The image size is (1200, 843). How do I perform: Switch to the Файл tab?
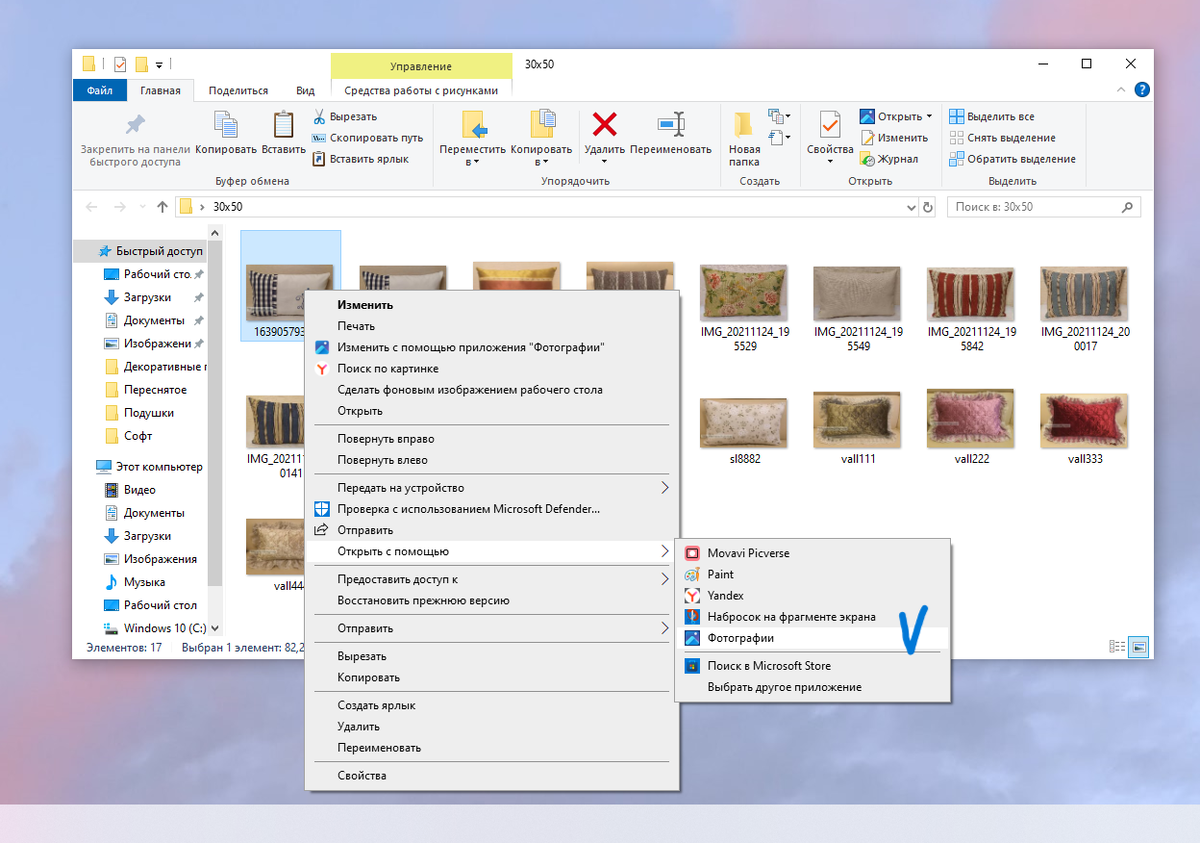[x=99, y=90]
